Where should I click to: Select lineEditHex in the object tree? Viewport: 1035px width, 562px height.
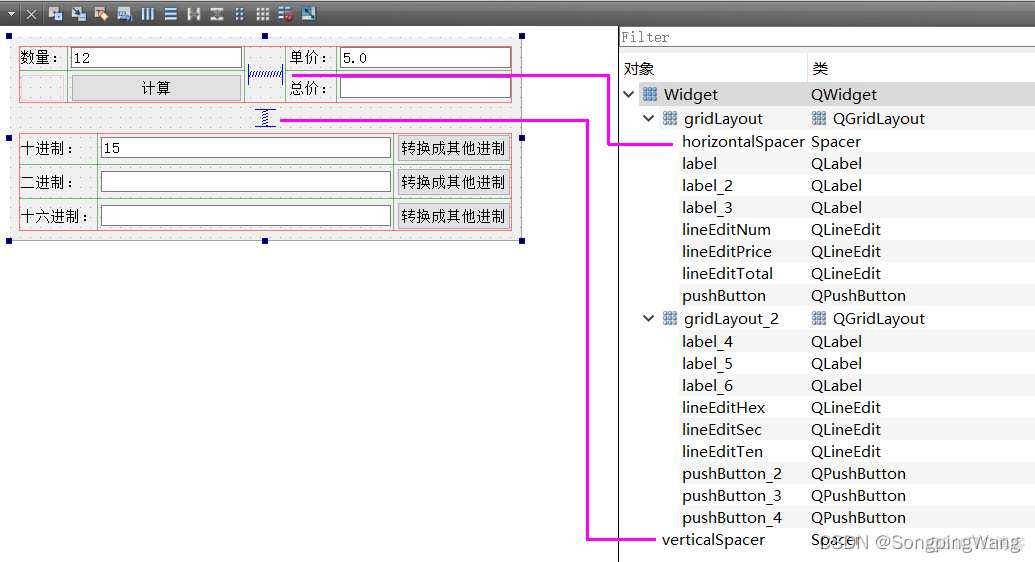(x=723, y=407)
